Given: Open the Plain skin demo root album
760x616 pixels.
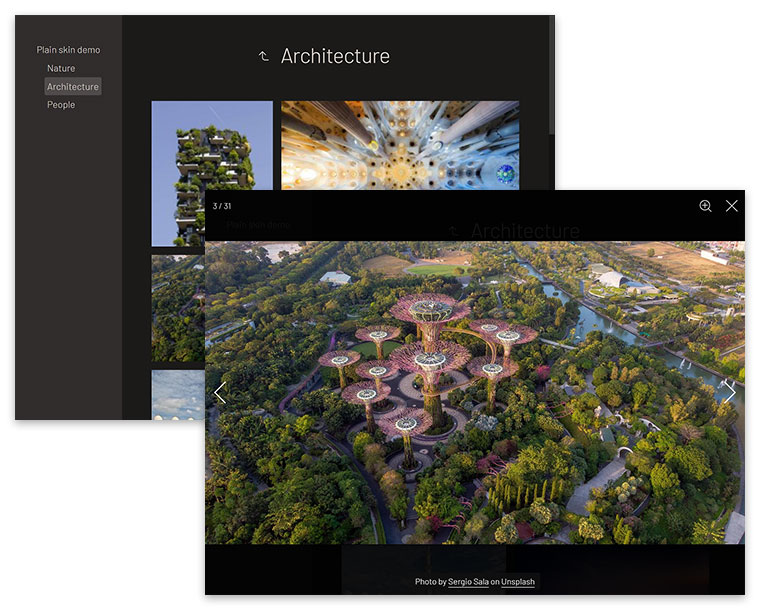Looking at the screenshot, I should [68, 50].
